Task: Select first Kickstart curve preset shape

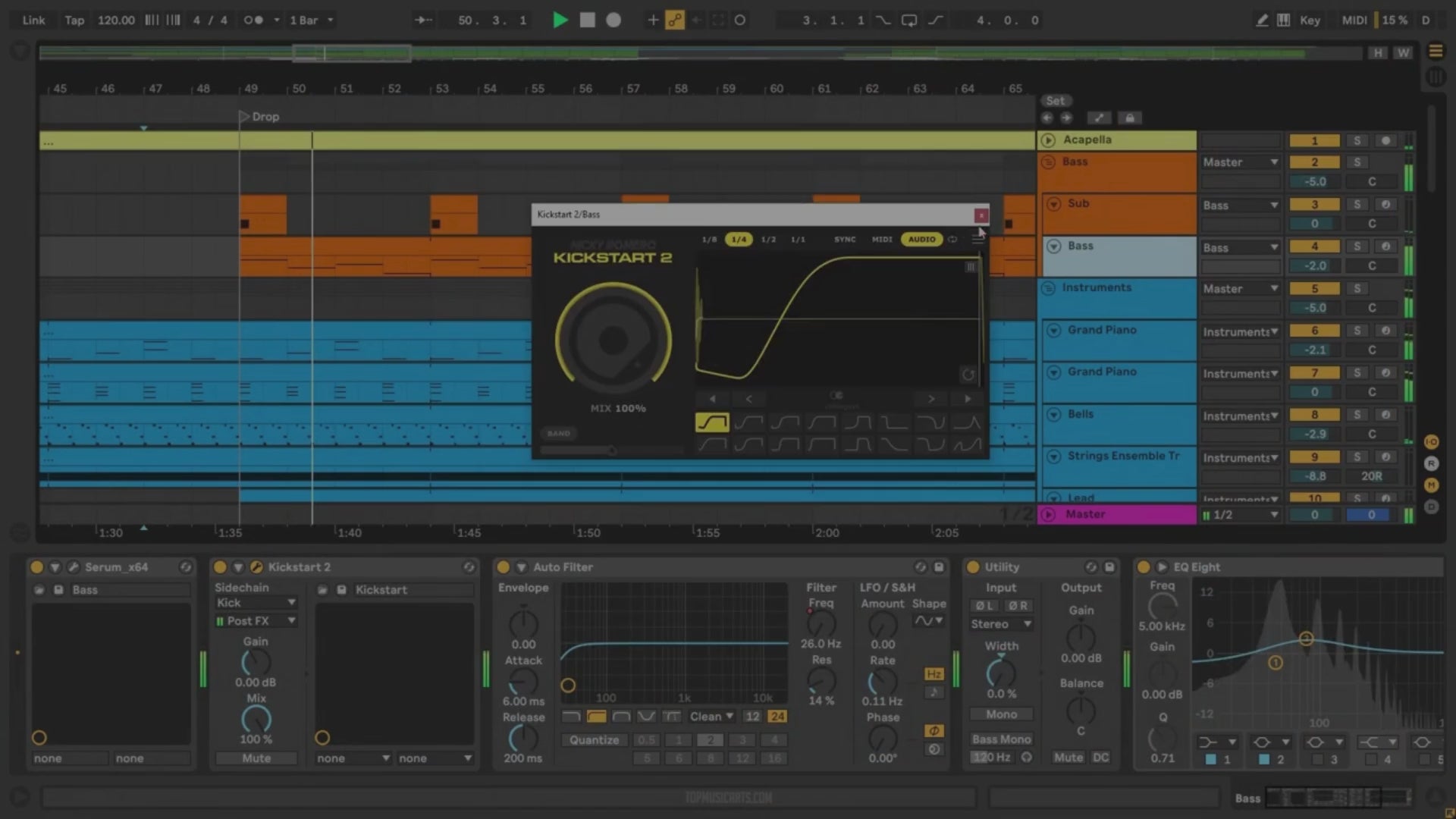Action: coord(712,422)
